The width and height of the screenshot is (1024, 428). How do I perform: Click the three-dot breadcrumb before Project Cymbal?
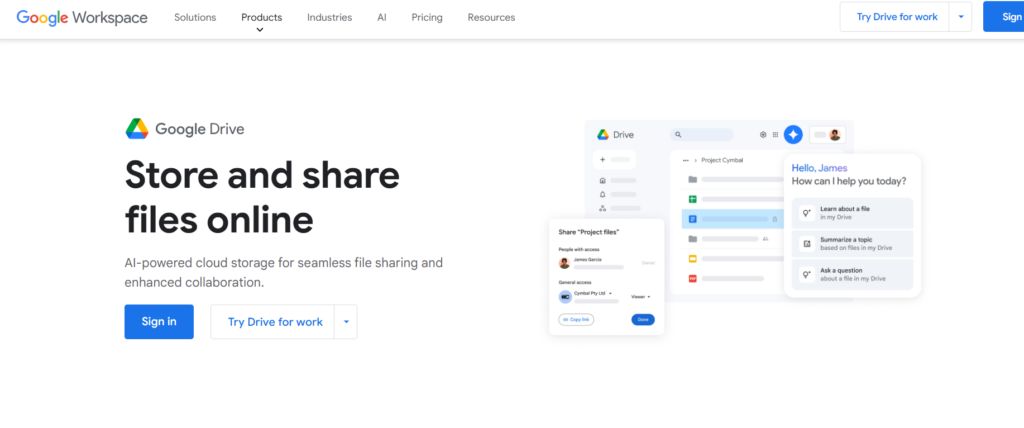coord(685,160)
